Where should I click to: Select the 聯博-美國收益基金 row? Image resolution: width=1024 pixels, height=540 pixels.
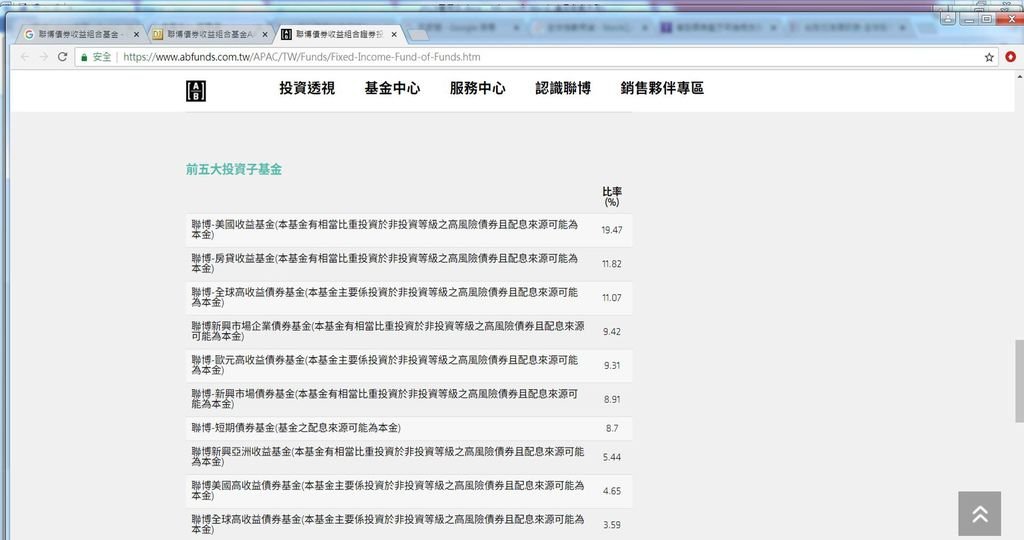(x=409, y=230)
